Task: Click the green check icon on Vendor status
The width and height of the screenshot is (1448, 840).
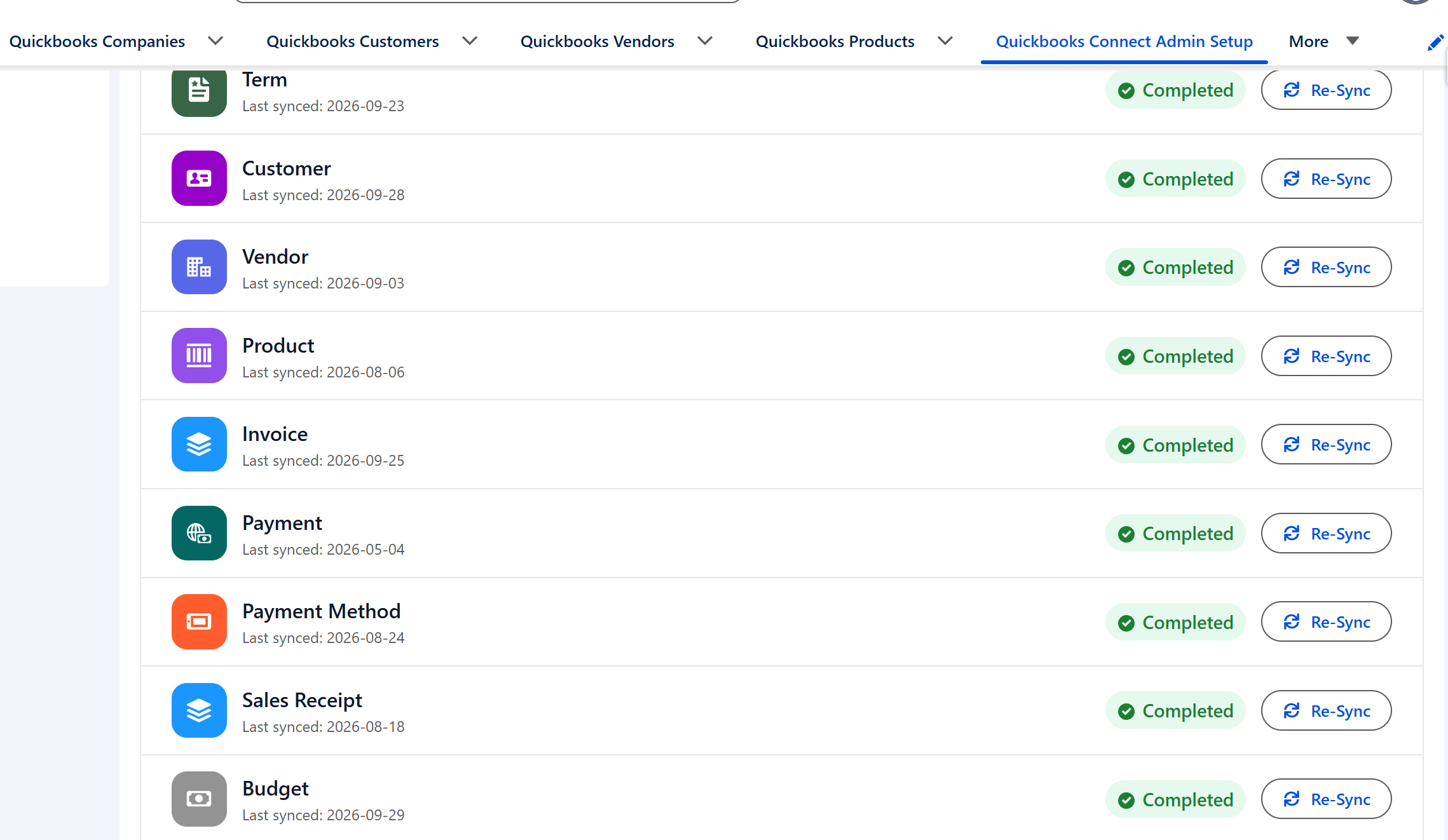Action: click(1126, 268)
